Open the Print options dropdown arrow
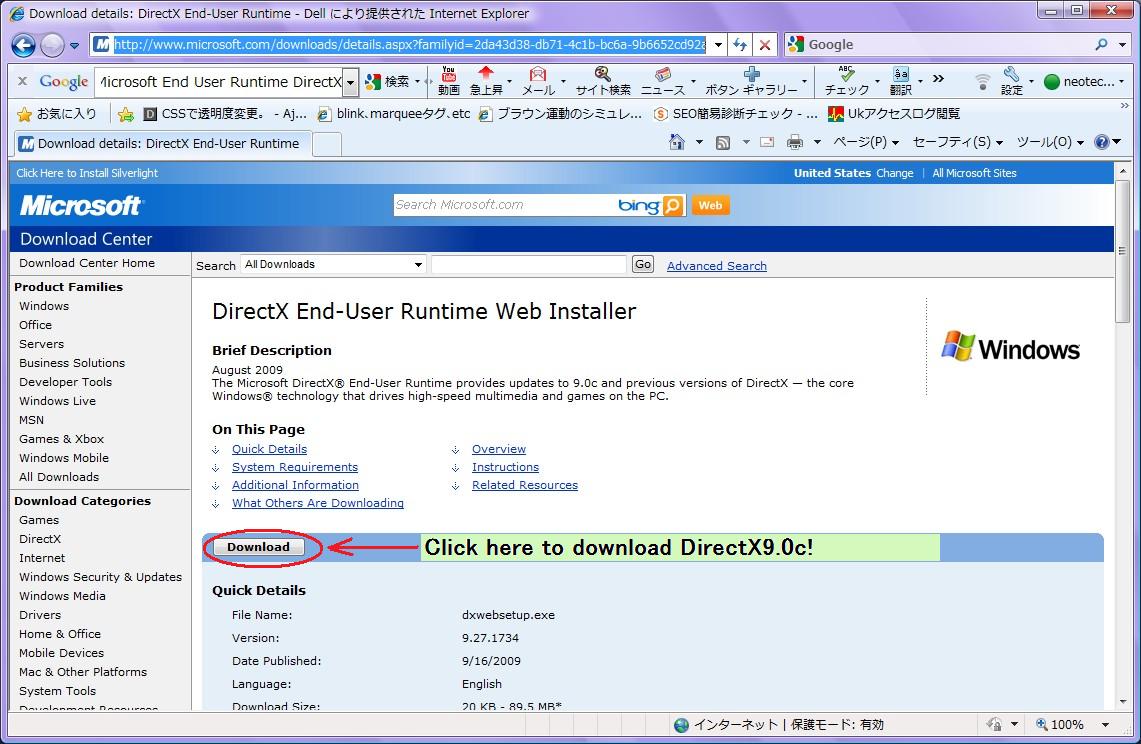Viewport: 1141px width, 744px height. point(817,142)
